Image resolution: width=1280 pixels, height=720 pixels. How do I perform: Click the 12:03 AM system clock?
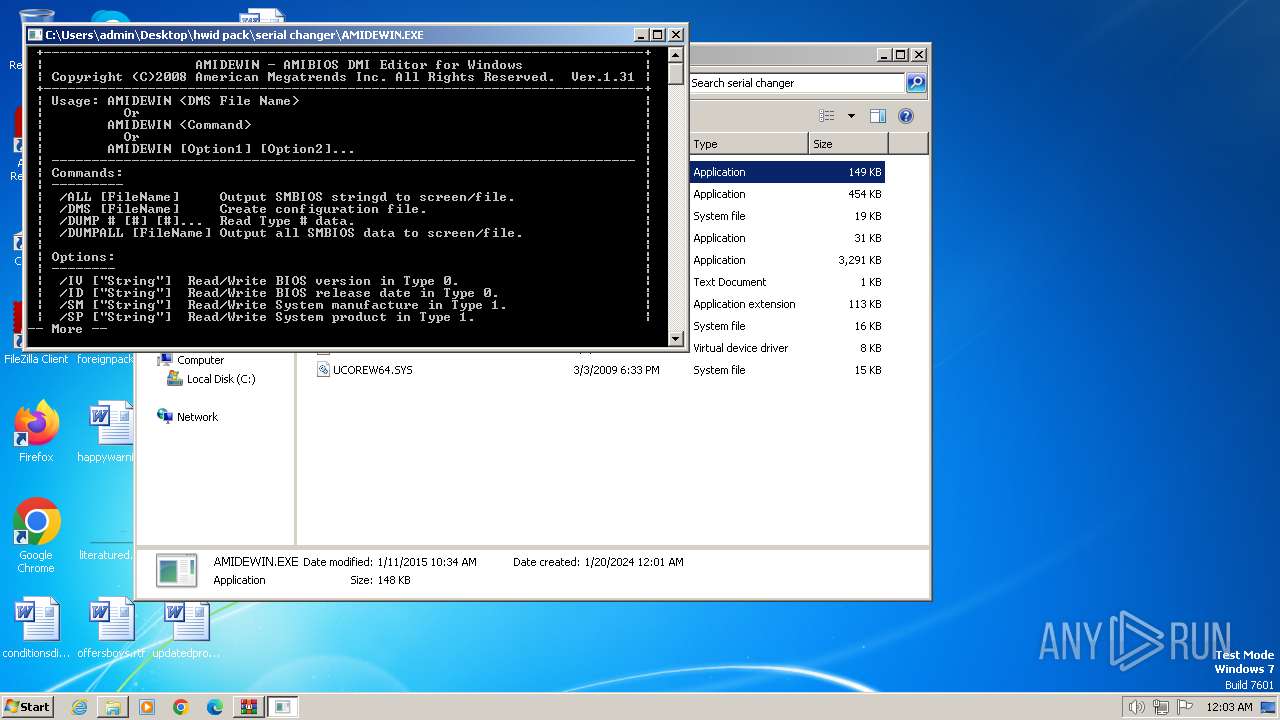[x=1230, y=707]
